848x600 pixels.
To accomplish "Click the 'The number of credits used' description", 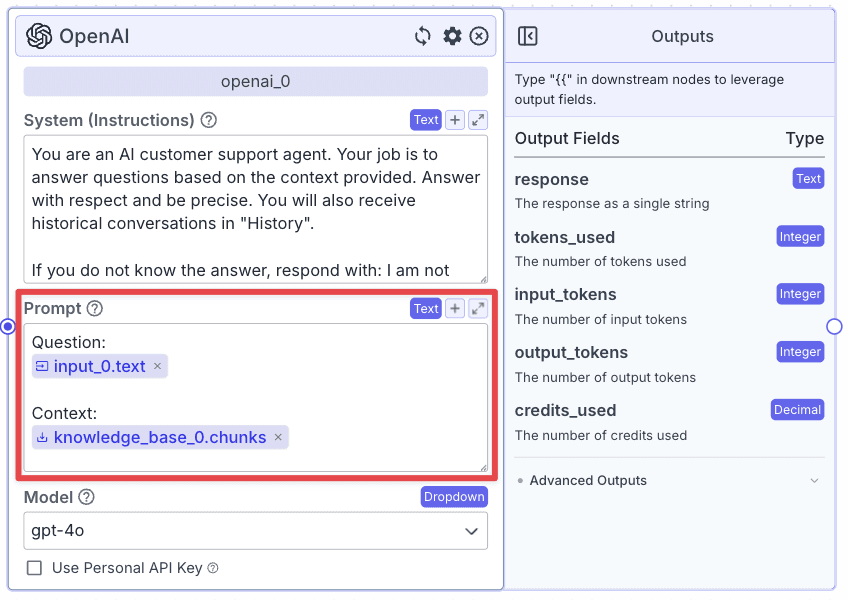I will tap(601, 436).
